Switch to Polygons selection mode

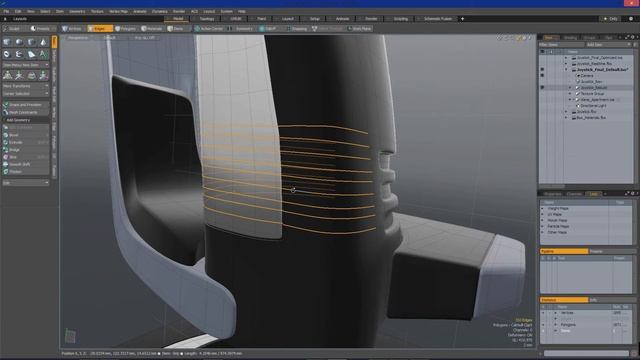click(126, 29)
